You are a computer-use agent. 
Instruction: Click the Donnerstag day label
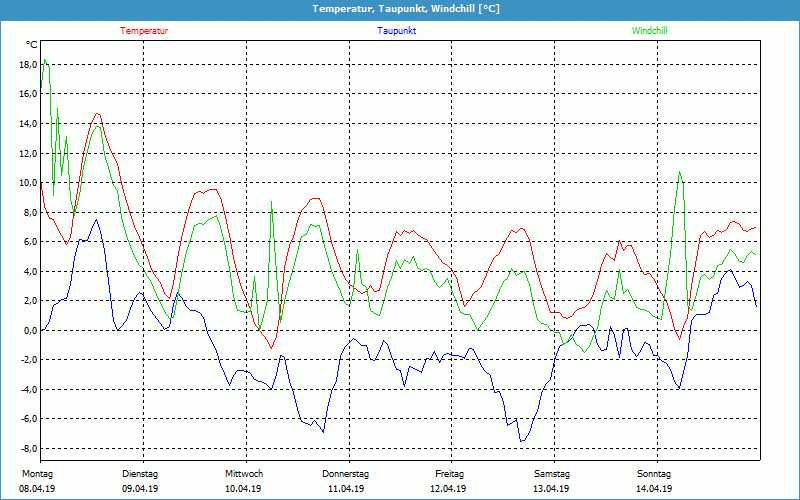[345, 474]
